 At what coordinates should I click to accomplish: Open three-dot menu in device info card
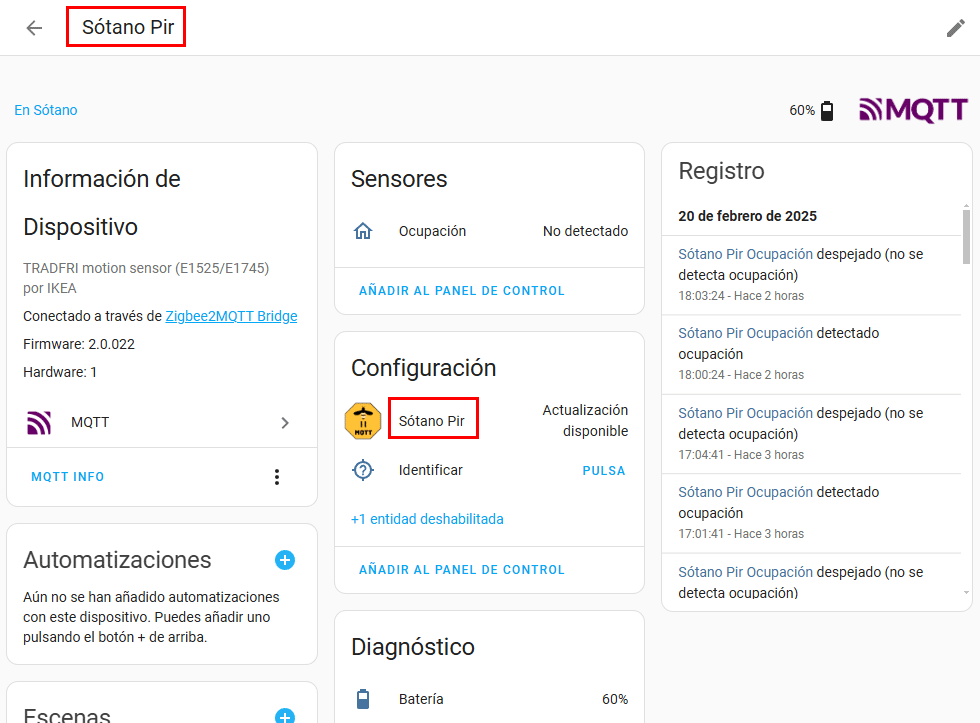(277, 477)
